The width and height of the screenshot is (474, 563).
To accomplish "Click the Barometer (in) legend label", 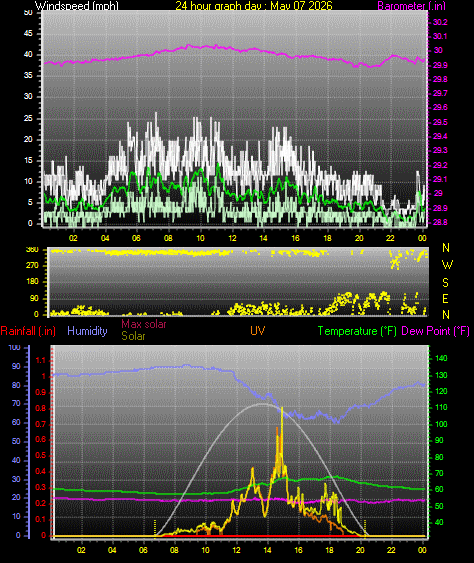I will pyautogui.click(x=412, y=6).
